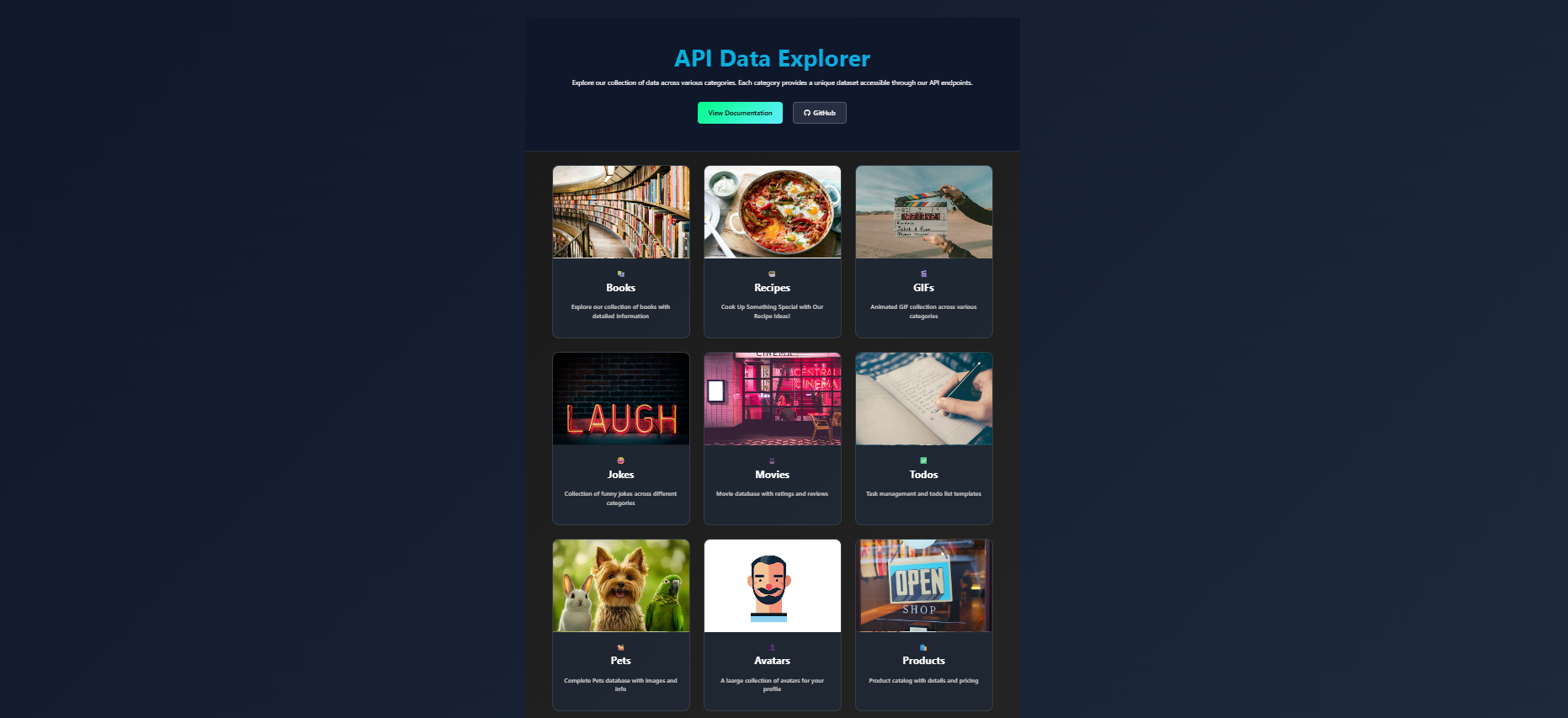
Task: Click the Jokes laughing face icon
Action: 621,460
